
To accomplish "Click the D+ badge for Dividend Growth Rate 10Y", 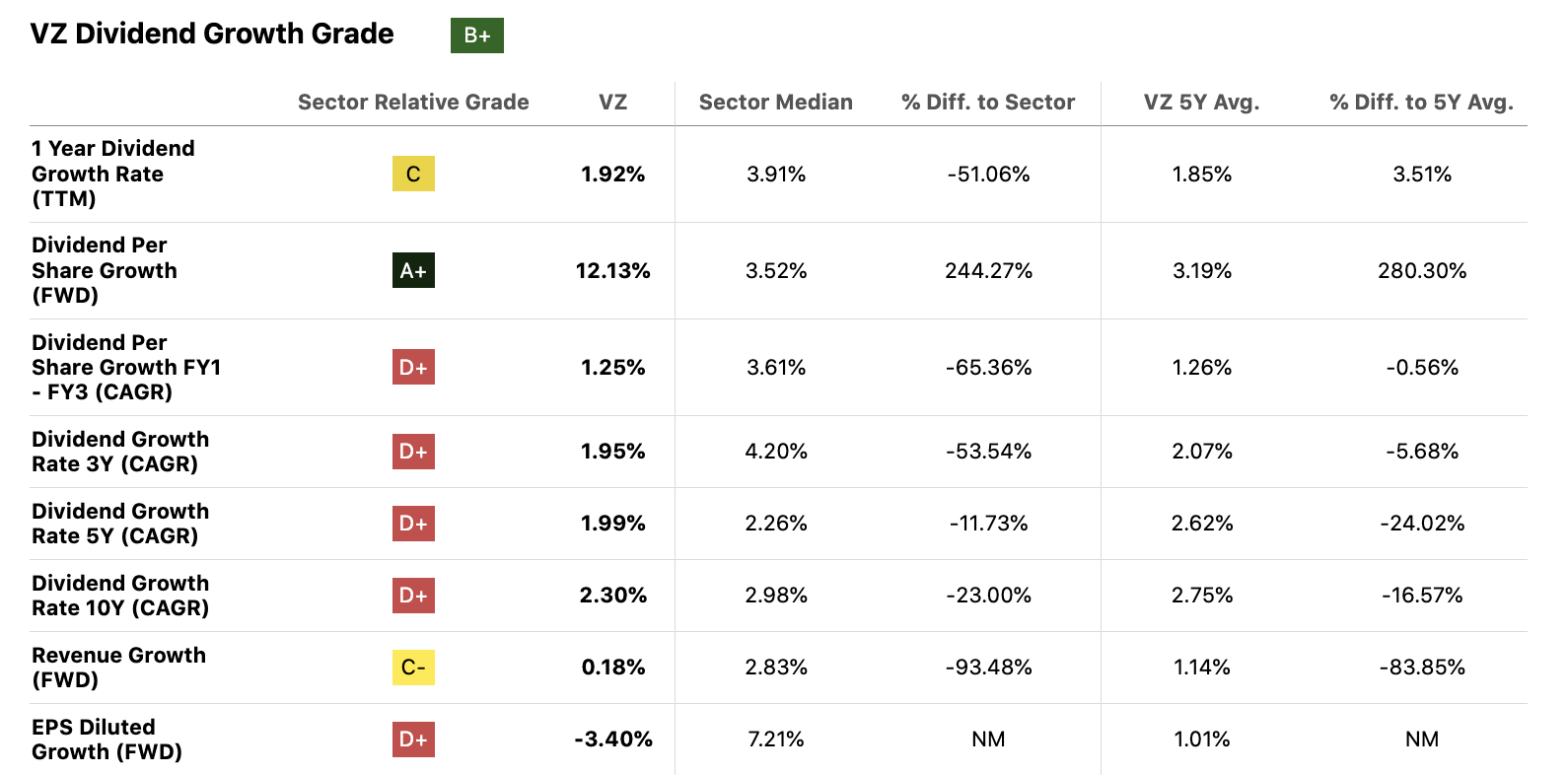I will (x=413, y=595).
